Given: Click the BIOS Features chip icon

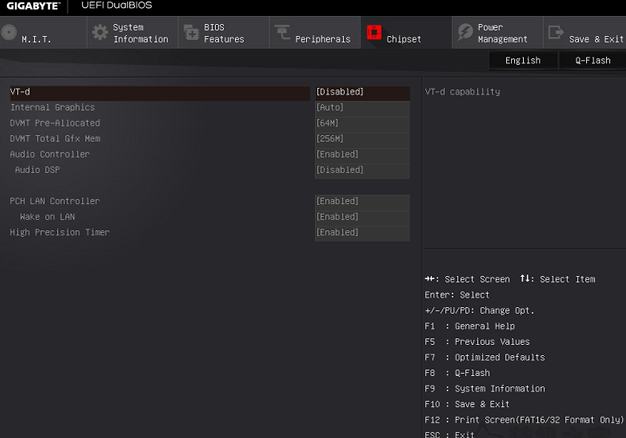Looking at the screenshot, I should point(191,32).
